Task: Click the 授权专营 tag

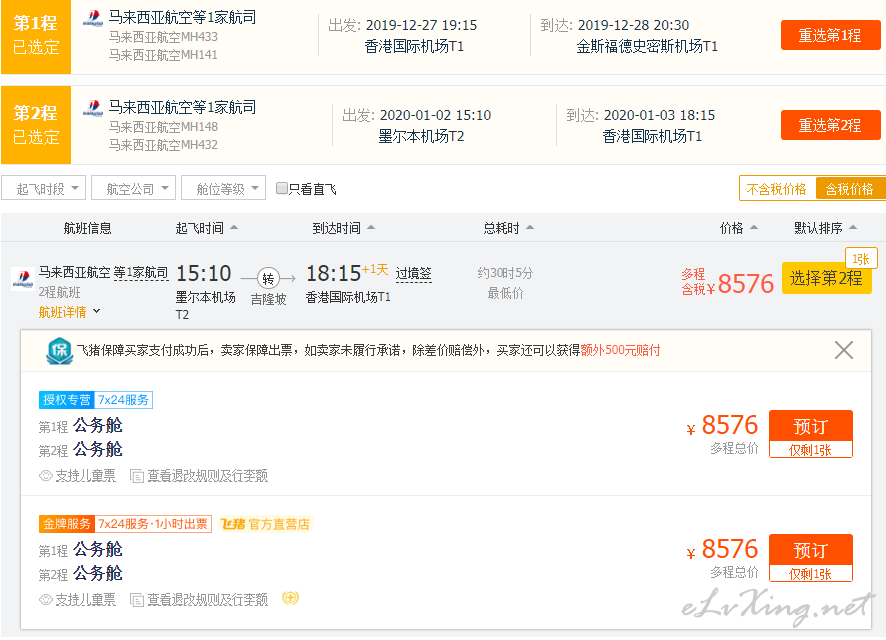Action: [67, 400]
